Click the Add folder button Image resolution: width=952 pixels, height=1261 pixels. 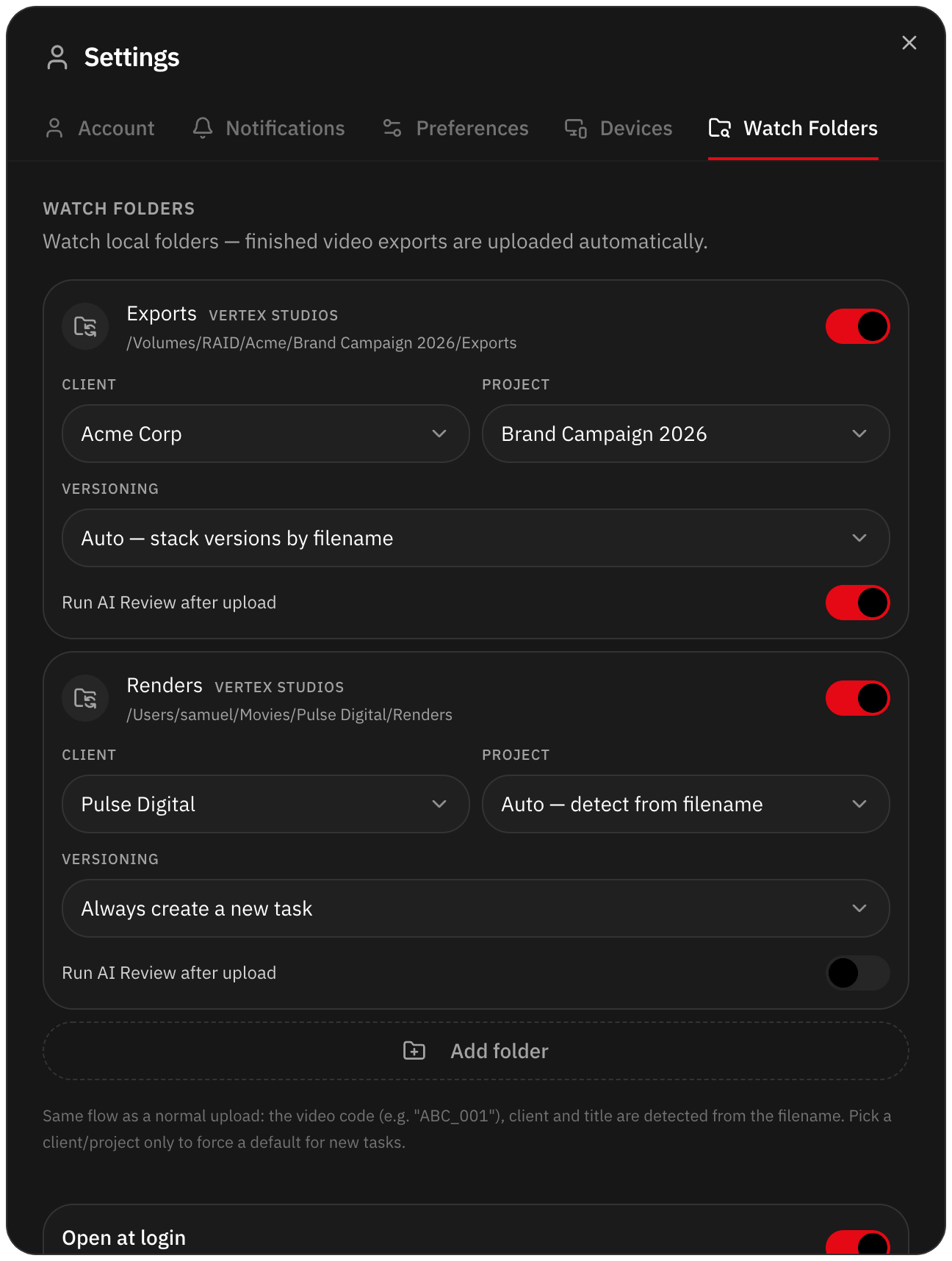point(476,1051)
